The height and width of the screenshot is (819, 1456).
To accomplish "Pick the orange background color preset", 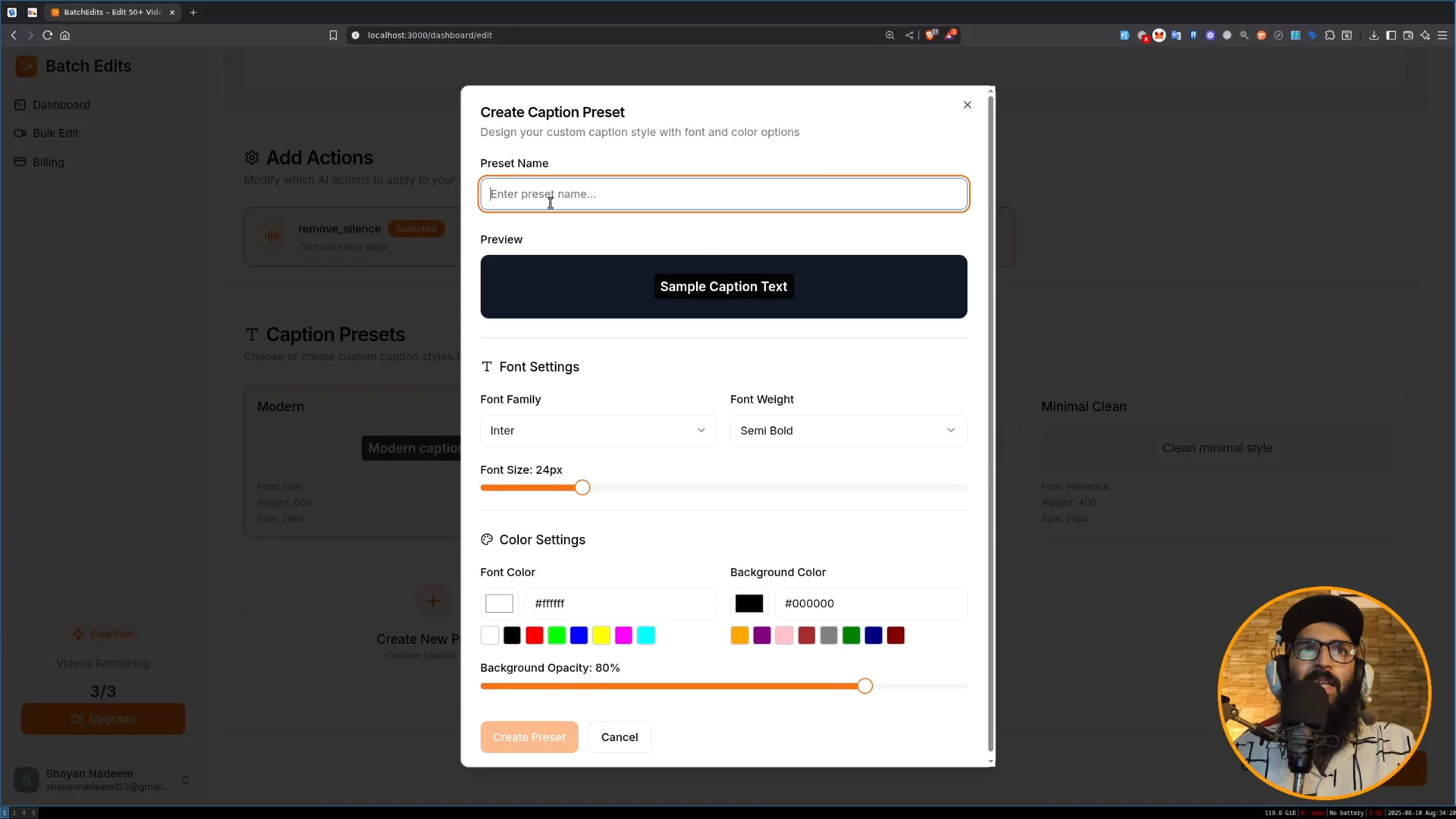I will click(739, 635).
